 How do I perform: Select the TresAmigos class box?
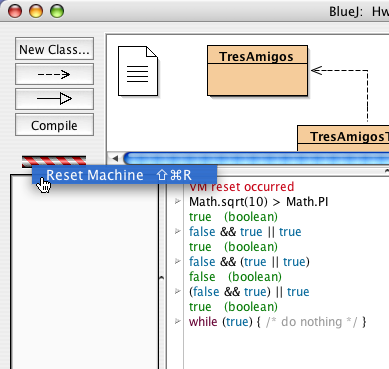point(257,71)
